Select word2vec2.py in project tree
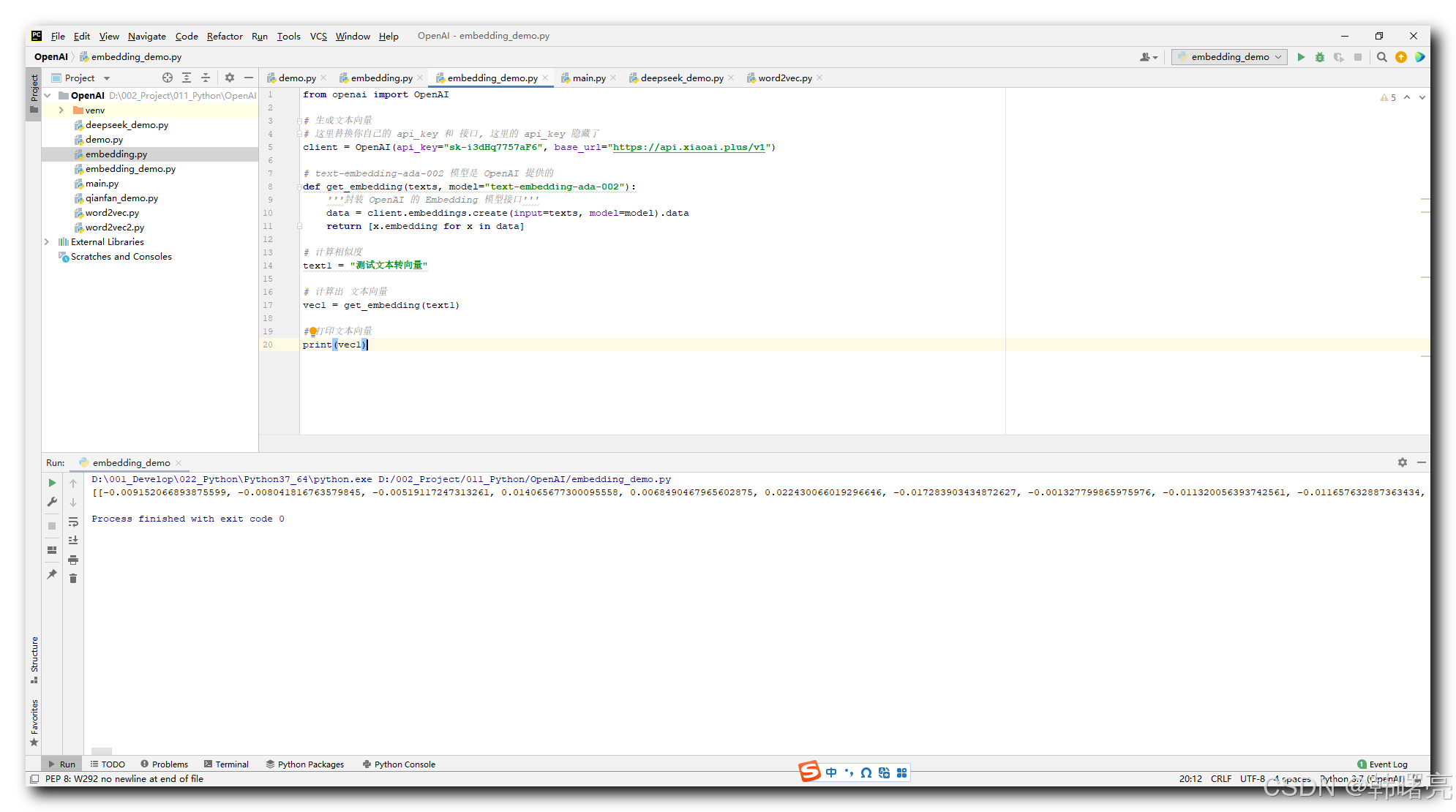The width and height of the screenshot is (1456, 812). click(x=114, y=228)
